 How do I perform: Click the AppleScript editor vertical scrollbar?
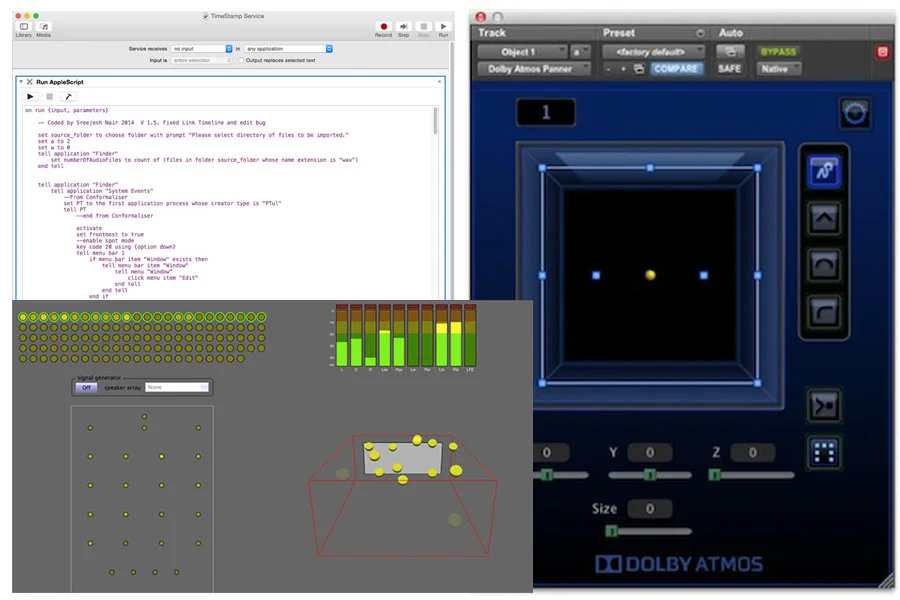[435, 121]
